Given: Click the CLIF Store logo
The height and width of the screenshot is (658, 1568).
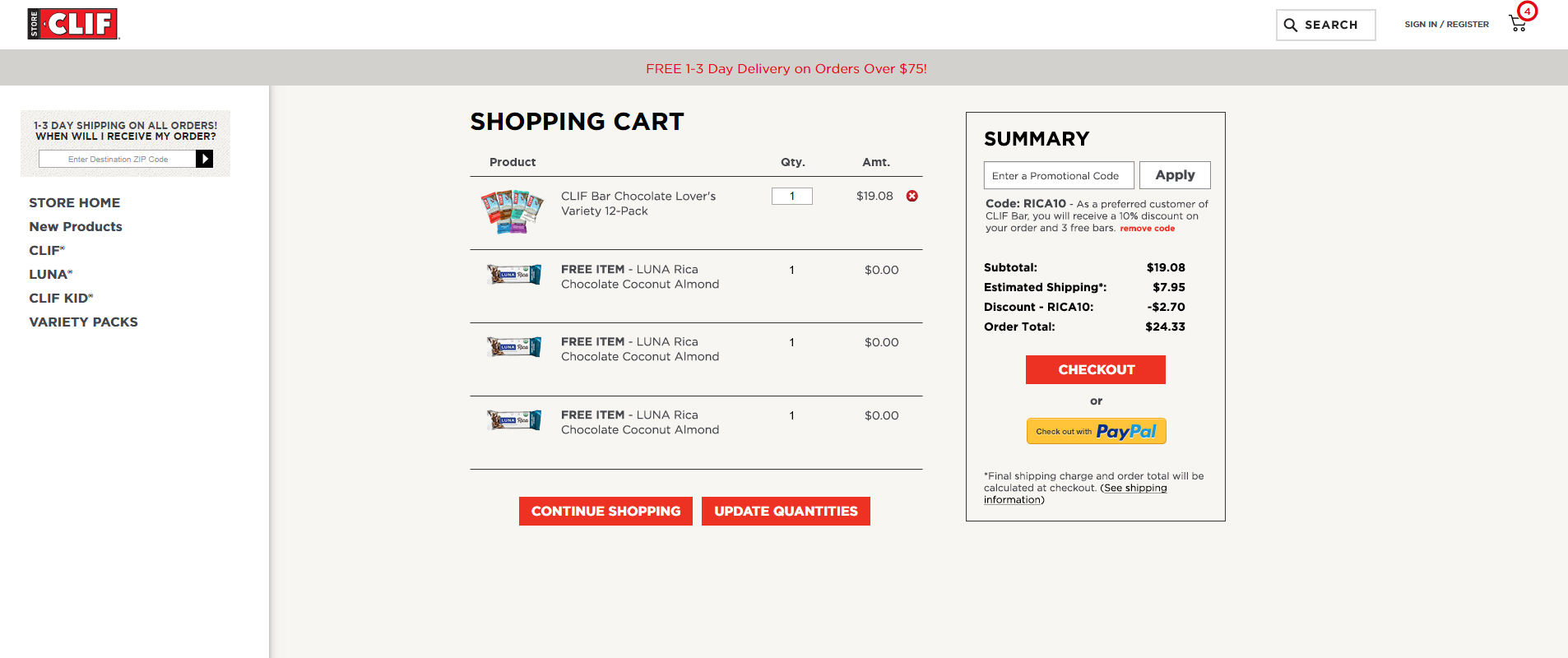Looking at the screenshot, I should click(73, 24).
